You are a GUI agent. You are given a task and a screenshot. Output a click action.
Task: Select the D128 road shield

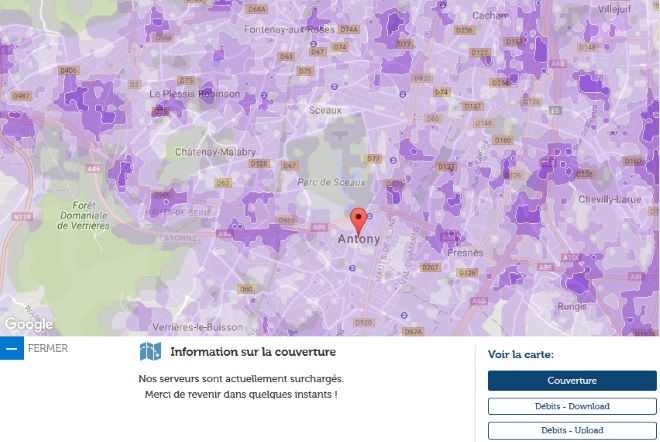pos(259,164)
